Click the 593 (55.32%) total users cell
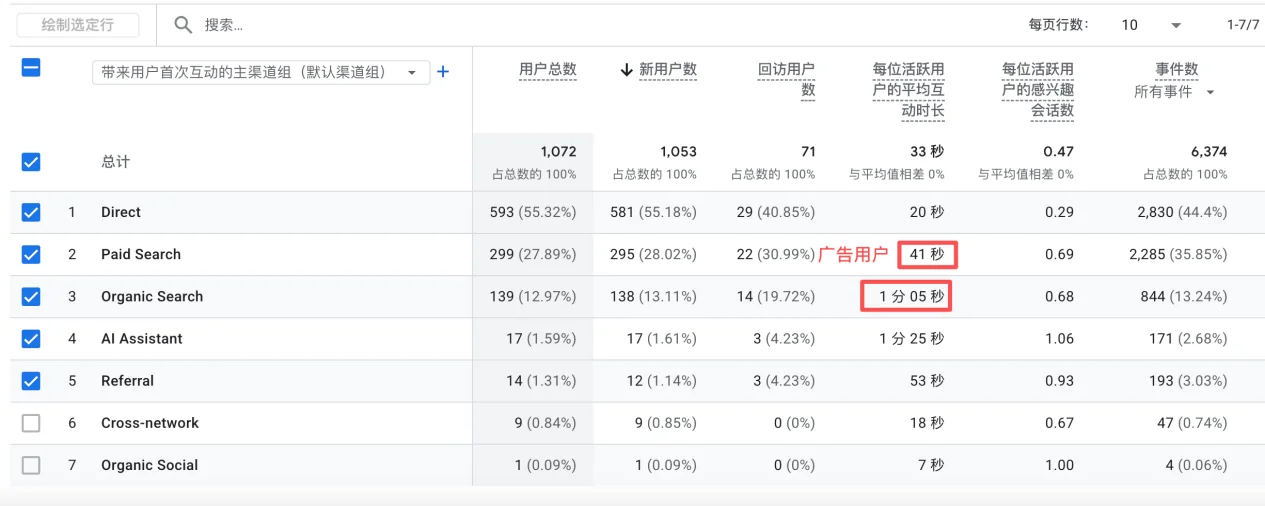1265x506 pixels. [533, 212]
